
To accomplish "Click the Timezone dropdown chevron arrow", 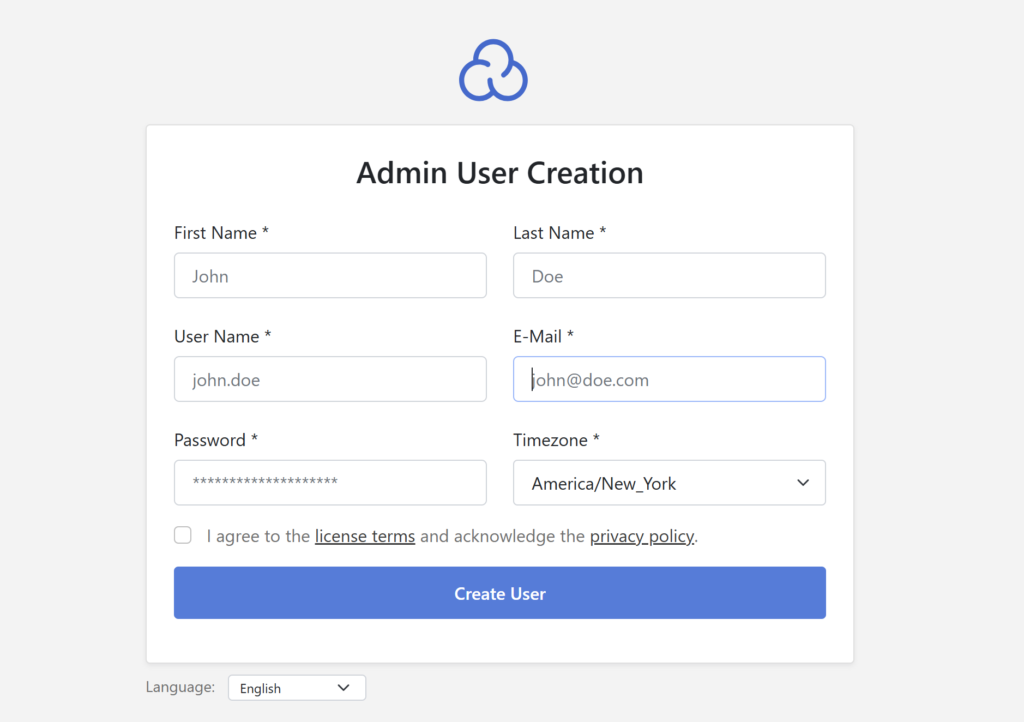I will coord(802,482).
